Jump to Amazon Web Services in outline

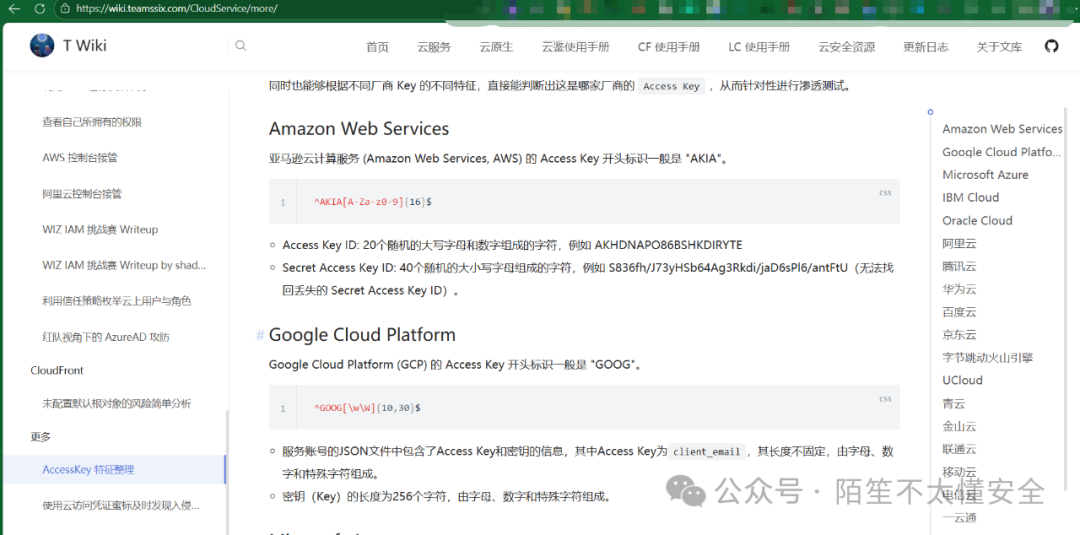coord(1002,129)
